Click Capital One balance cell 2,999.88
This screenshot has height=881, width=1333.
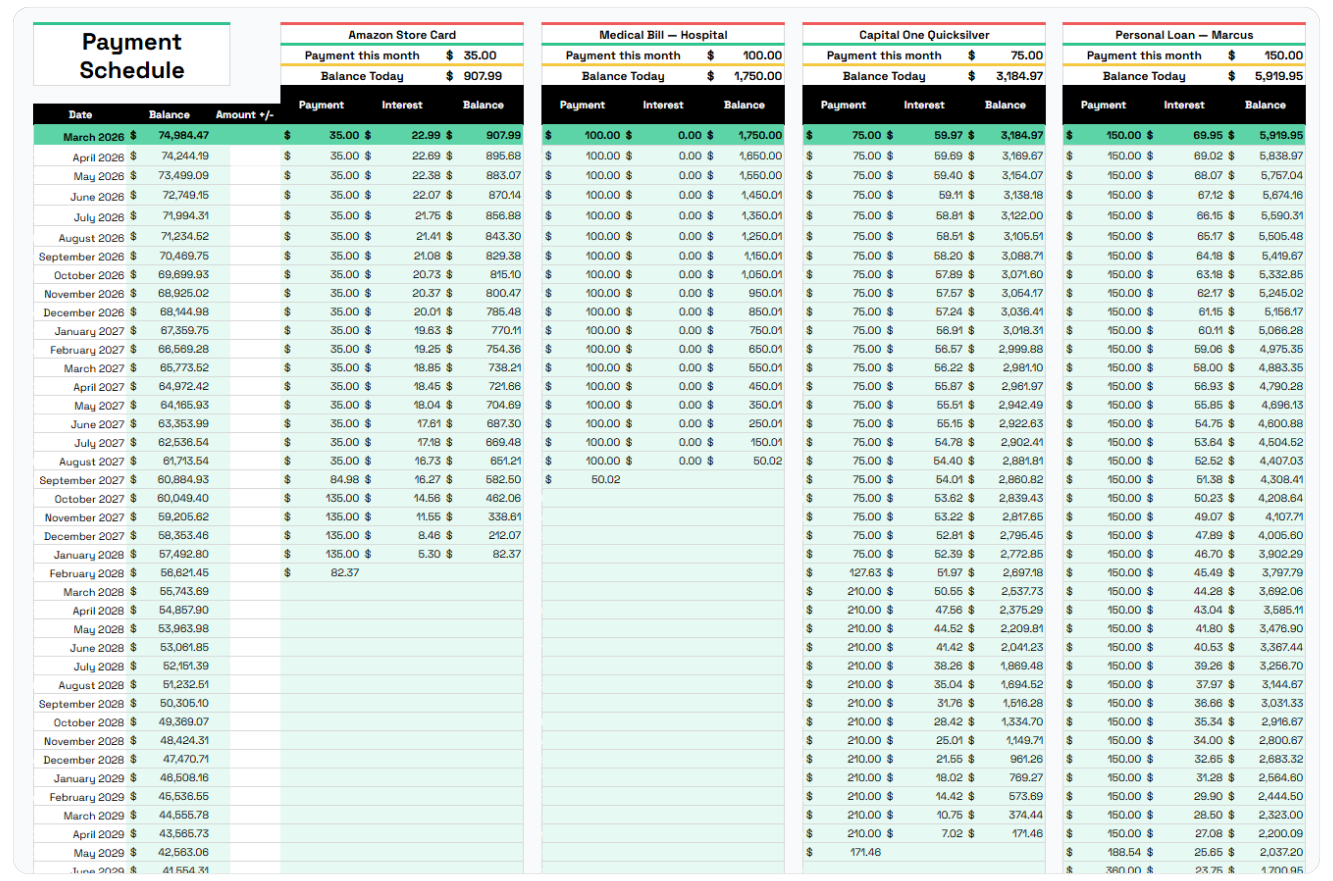1021,348
